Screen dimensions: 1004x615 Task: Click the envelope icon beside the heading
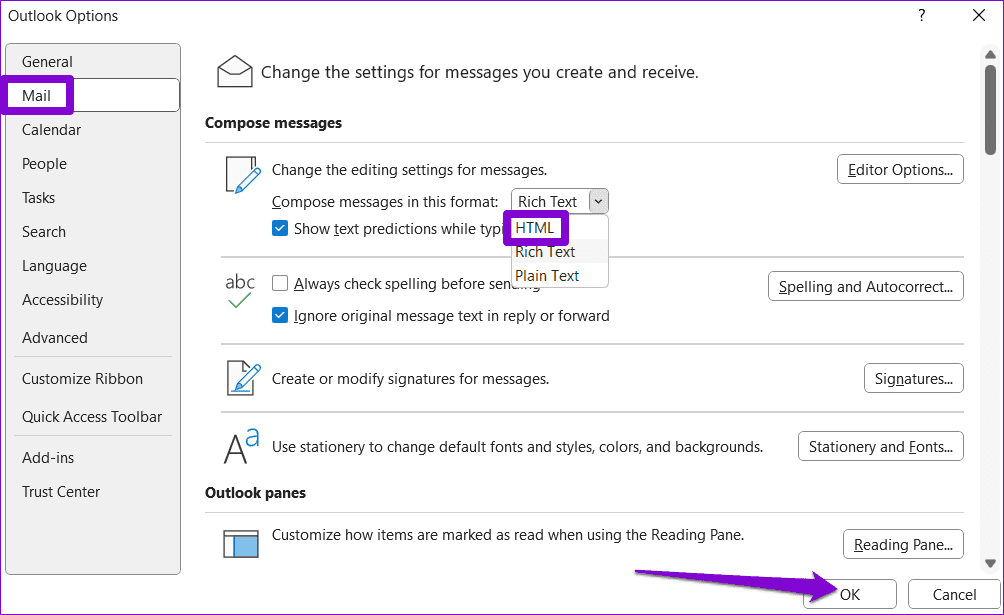tap(234, 71)
